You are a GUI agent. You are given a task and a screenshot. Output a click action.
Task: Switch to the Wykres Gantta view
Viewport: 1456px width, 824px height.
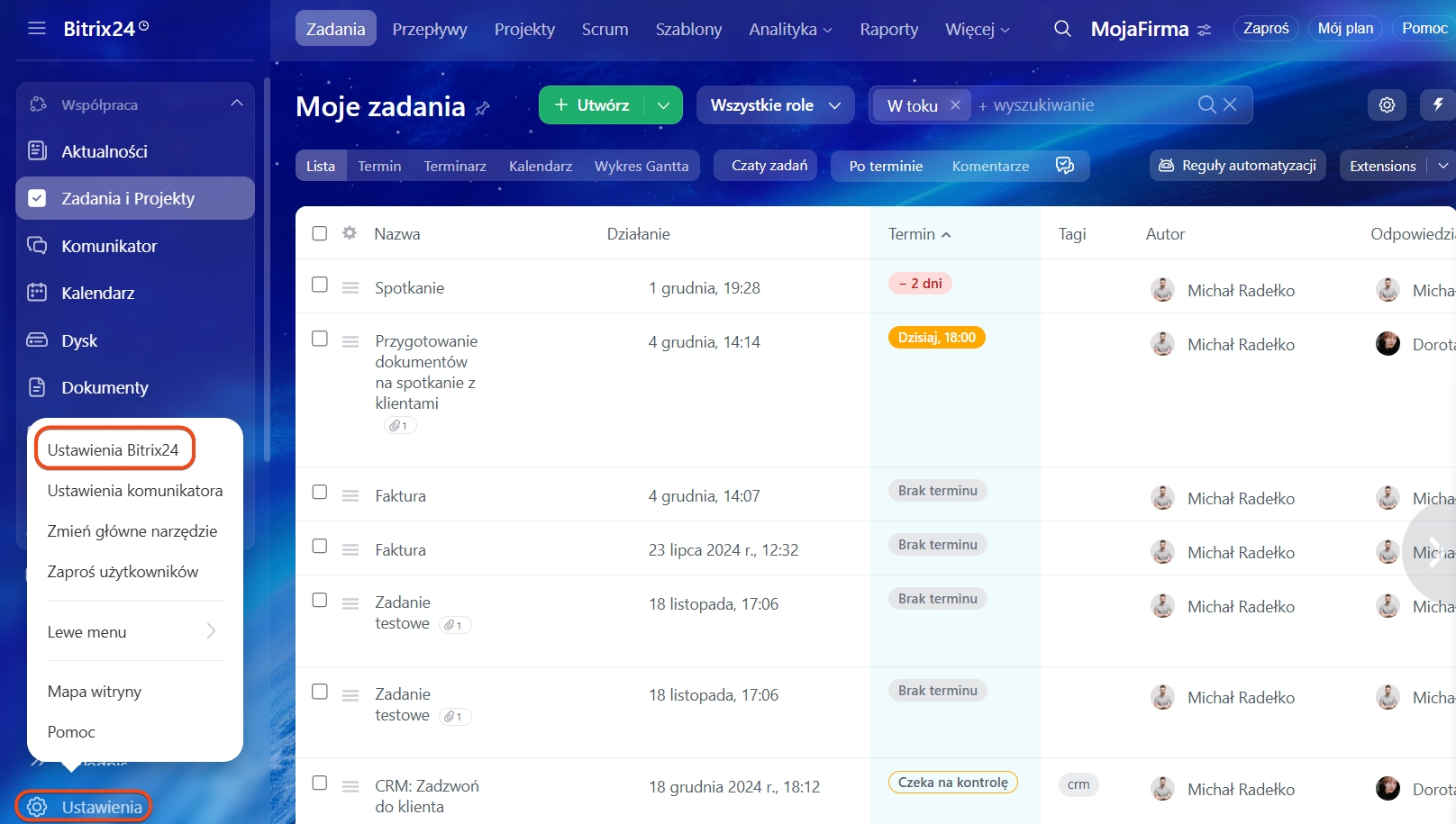click(x=641, y=166)
